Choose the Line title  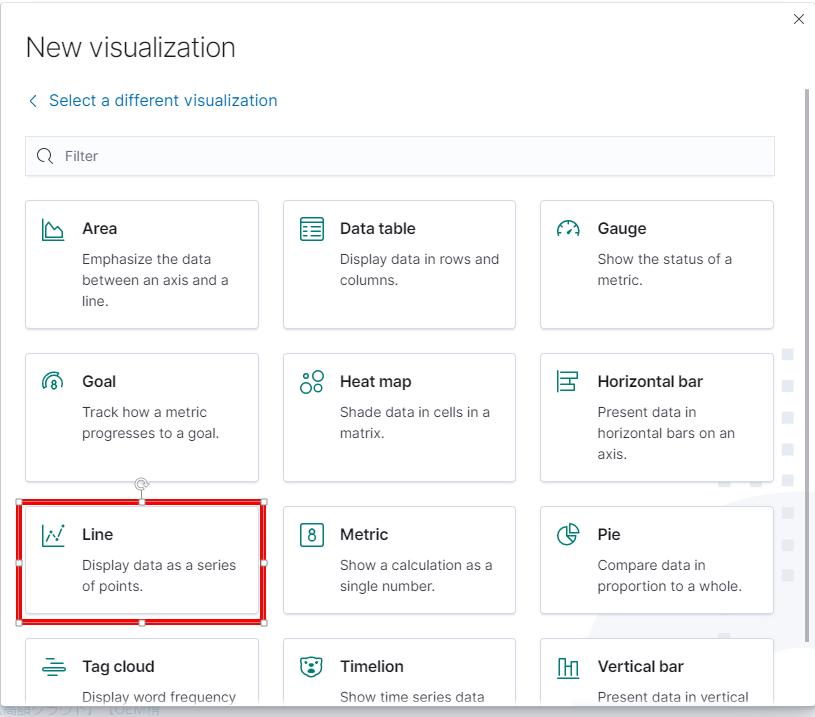point(97,534)
